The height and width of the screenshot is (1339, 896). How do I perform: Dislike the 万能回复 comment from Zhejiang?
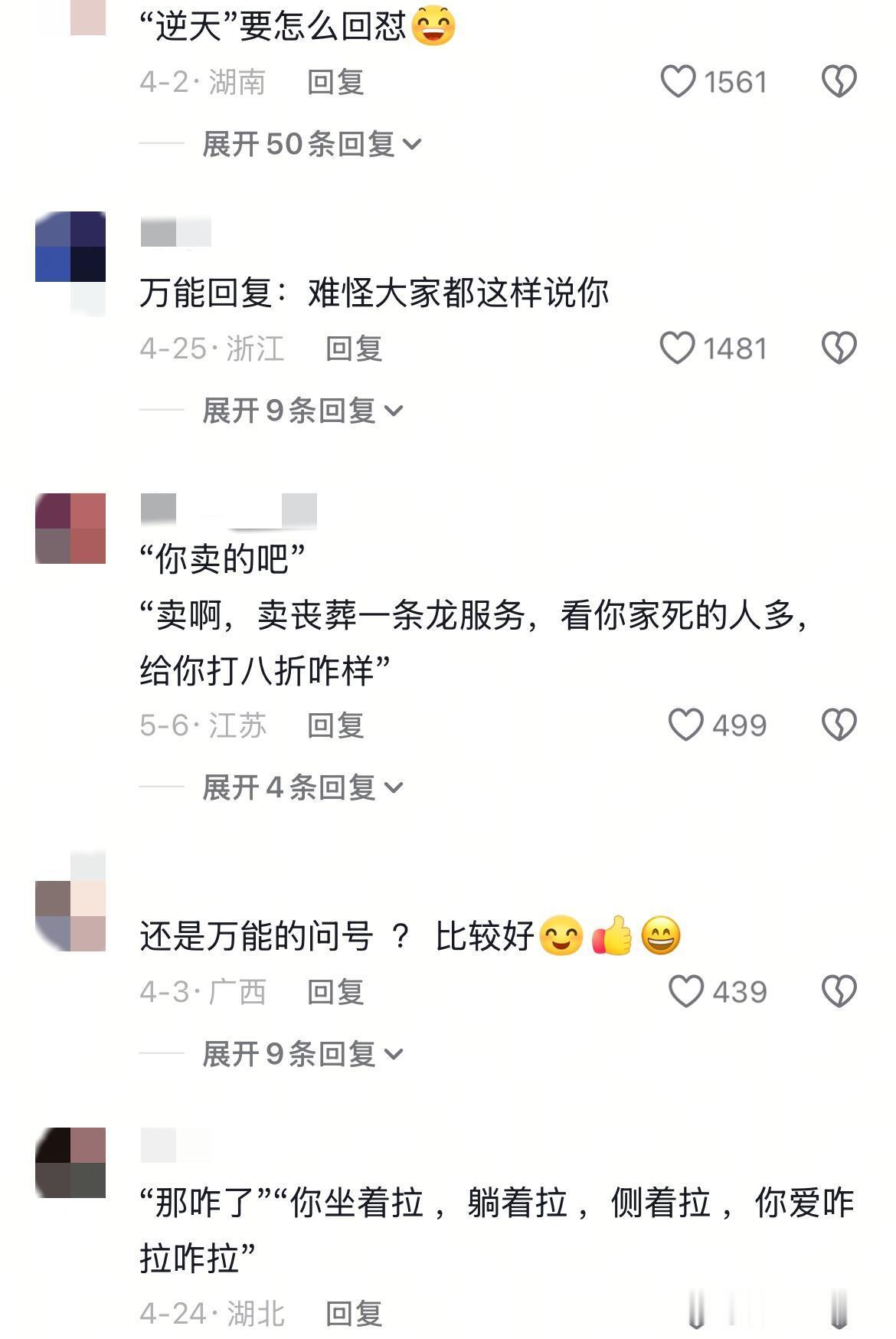point(839,348)
